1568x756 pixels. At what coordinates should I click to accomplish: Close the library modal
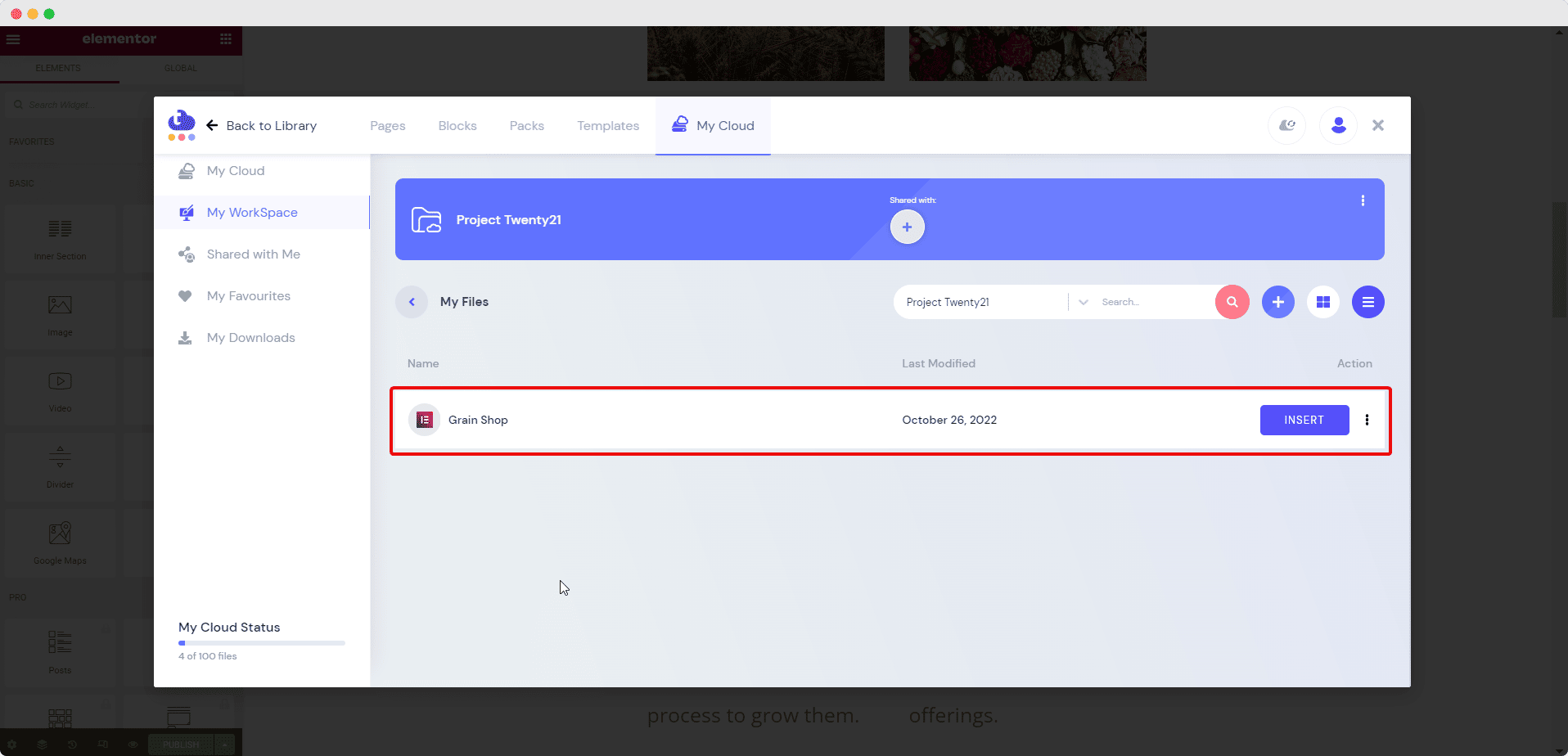pos(1378,125)
